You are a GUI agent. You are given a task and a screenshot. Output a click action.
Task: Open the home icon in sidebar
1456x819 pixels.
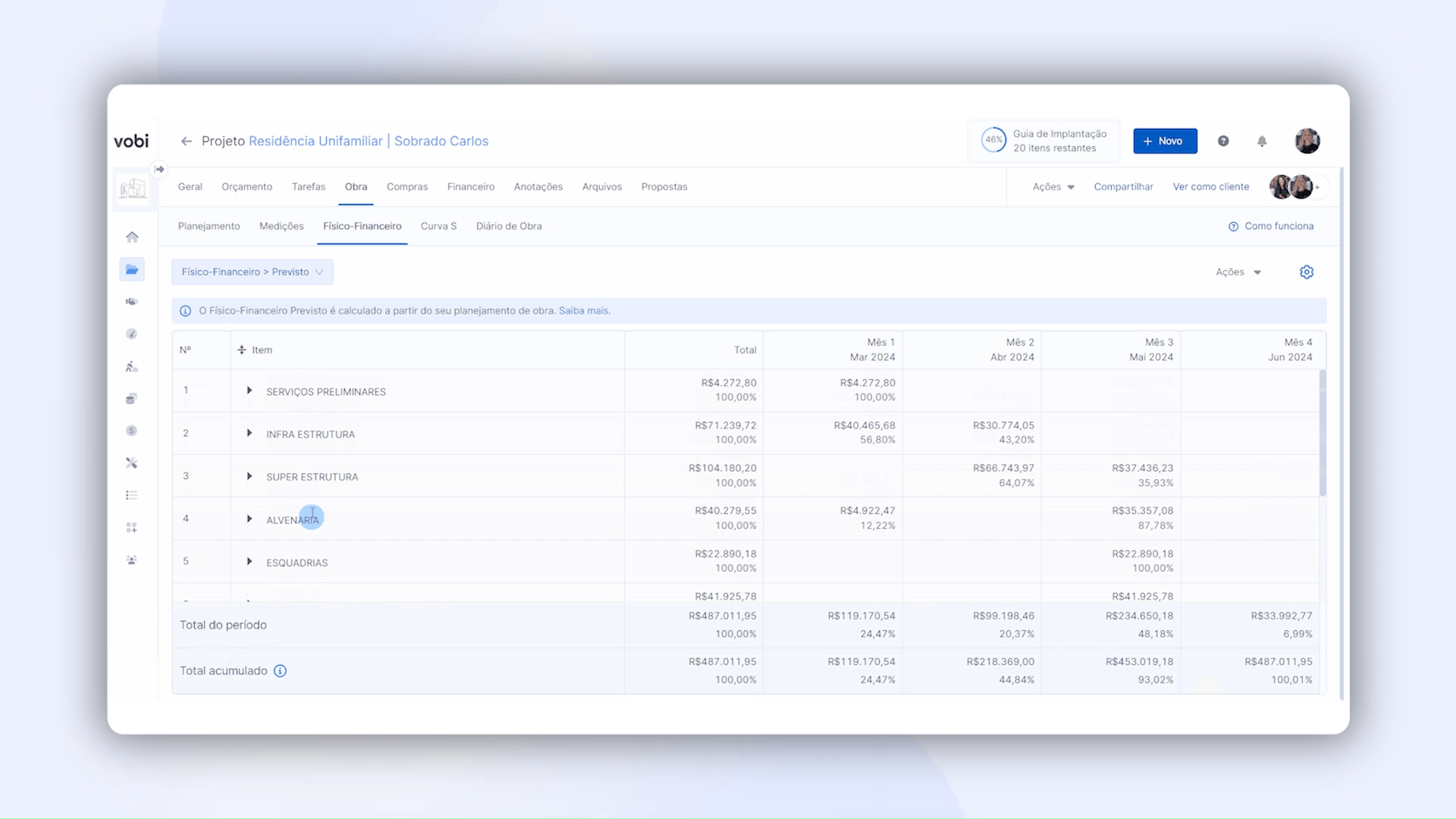click(132, 237)
